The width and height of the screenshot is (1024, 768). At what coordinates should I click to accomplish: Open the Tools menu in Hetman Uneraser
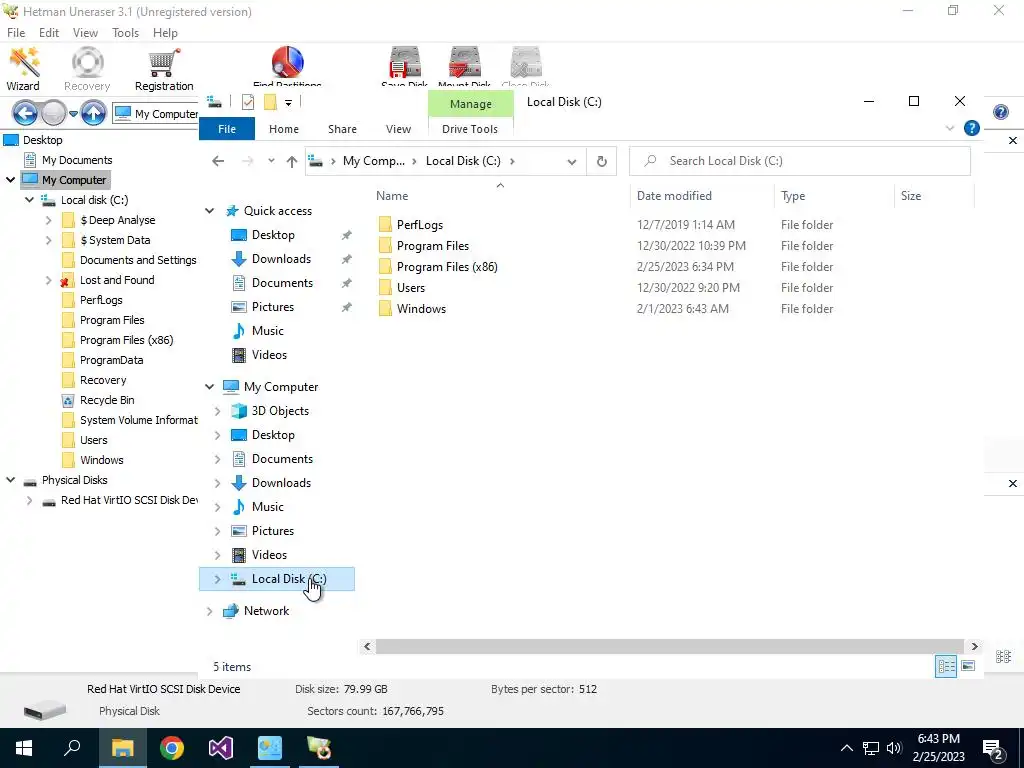click(125, 33)
